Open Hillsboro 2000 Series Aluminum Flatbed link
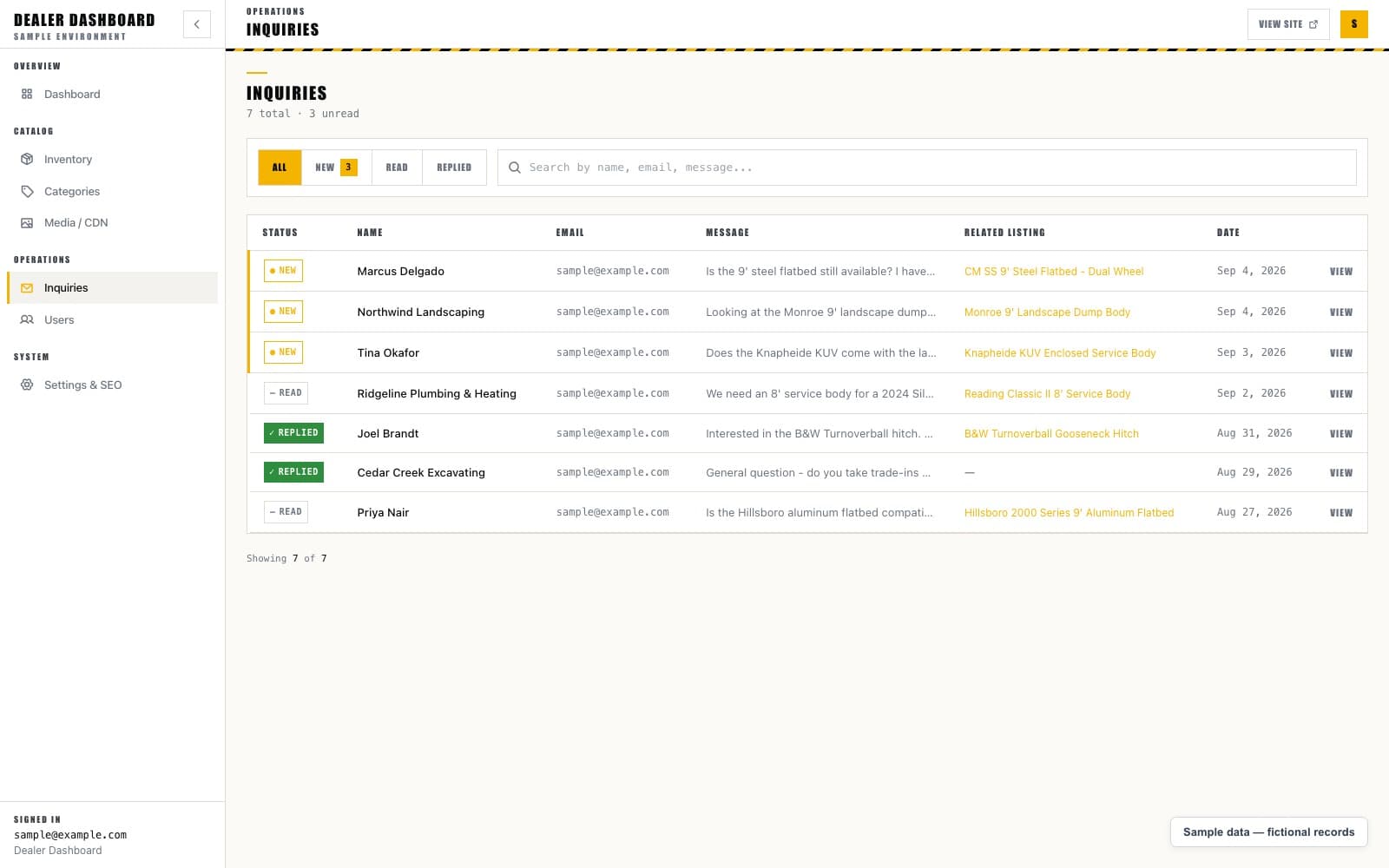The image size is (1389, 868). click(x=1069, y=513)
